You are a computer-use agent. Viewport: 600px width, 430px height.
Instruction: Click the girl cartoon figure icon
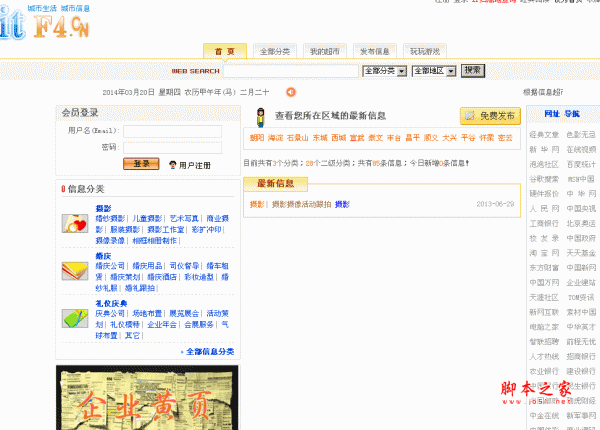(261, 117)
